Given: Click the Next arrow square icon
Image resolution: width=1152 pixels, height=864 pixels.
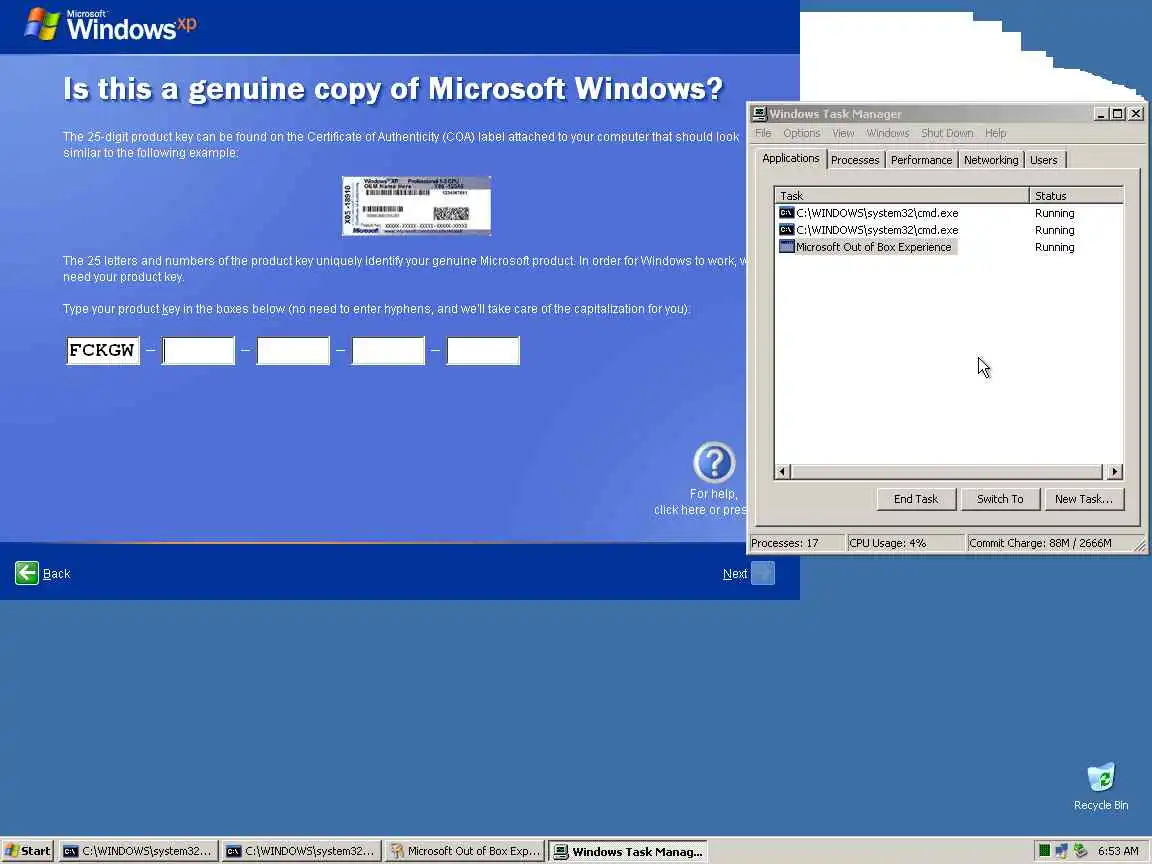Looking at the screenshot, I should [x=763, y=573].
